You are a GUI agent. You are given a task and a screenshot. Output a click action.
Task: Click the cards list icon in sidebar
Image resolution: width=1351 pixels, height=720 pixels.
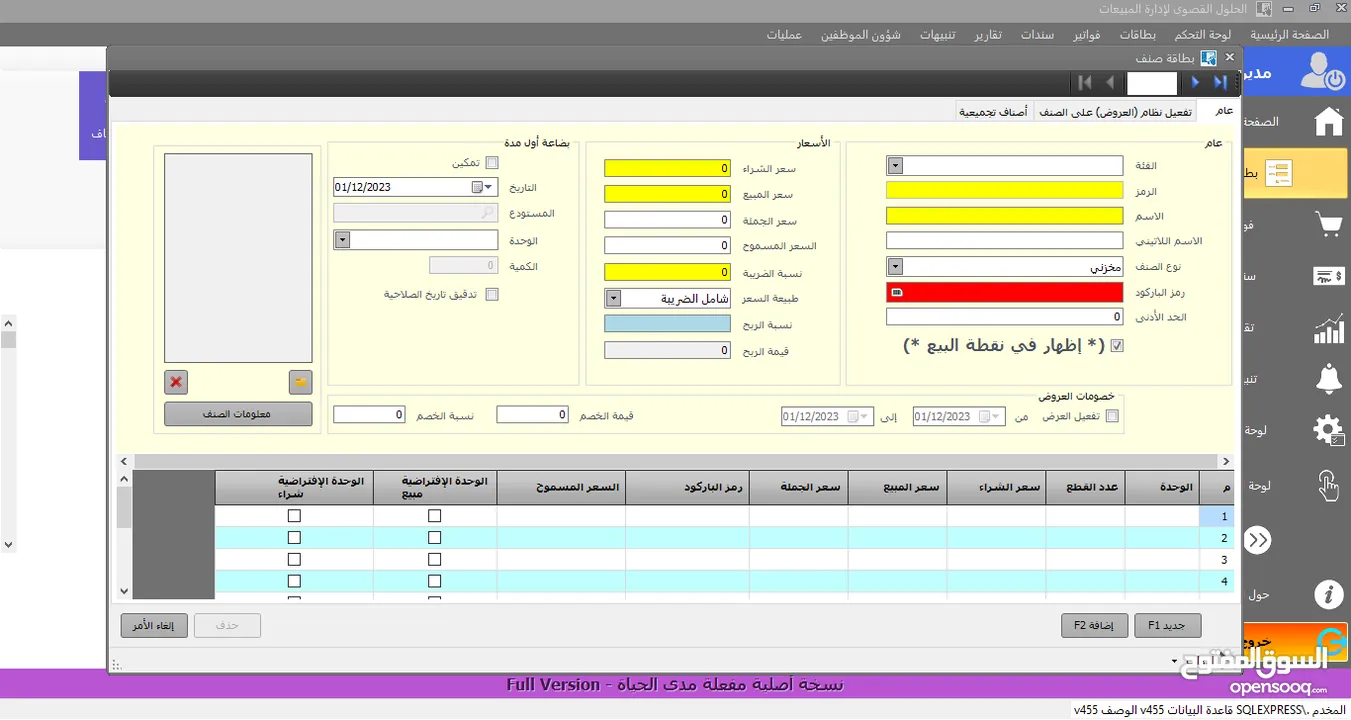pyautogui.click(x=1277, y=174)
